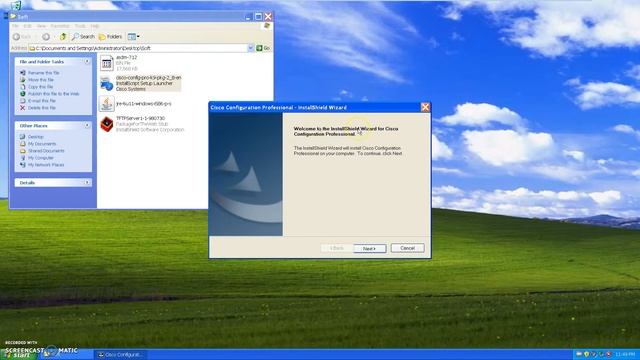Click Cancel in the InstallShield Wizard

(407, 248)
